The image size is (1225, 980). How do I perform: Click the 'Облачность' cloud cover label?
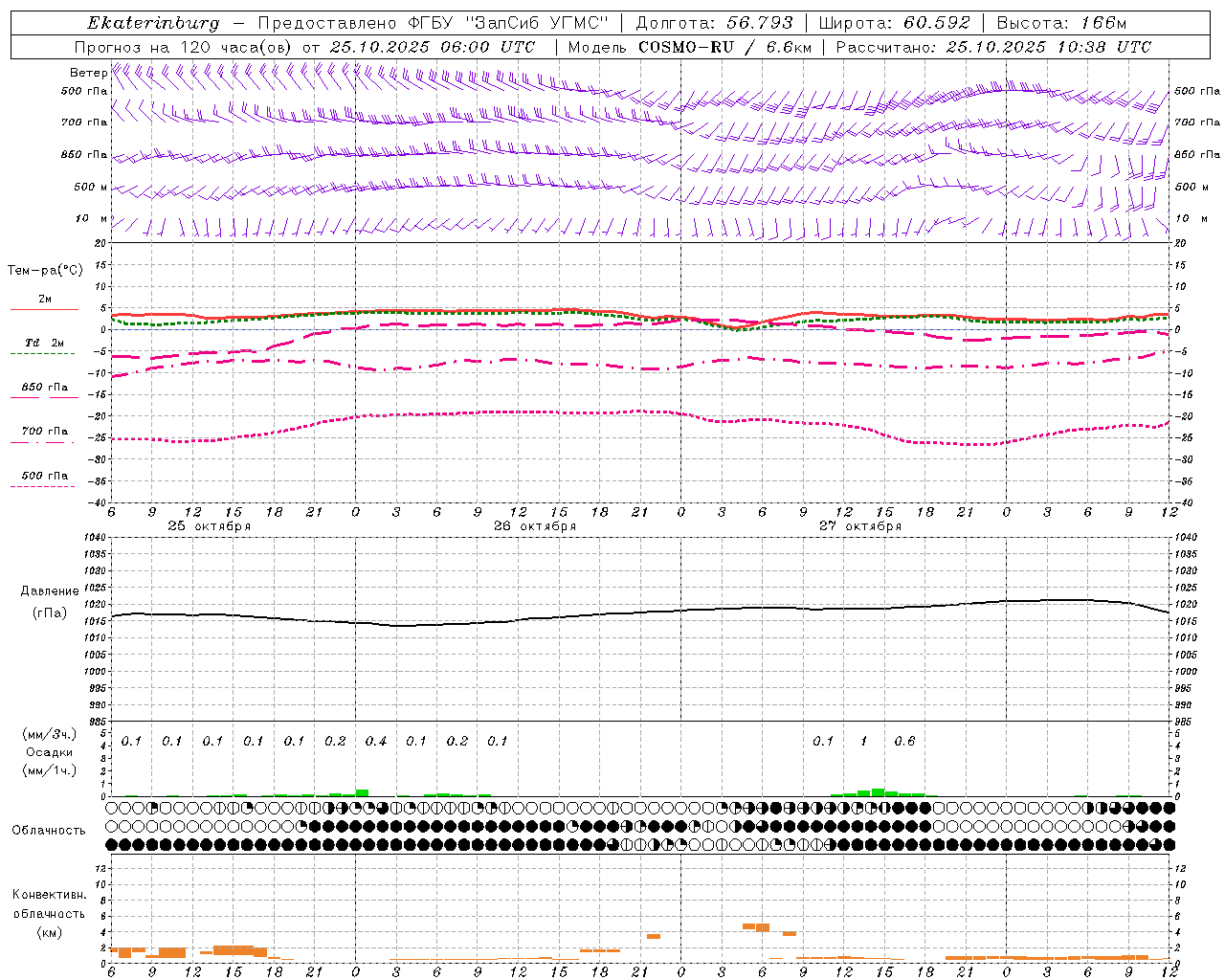(49, 830)
